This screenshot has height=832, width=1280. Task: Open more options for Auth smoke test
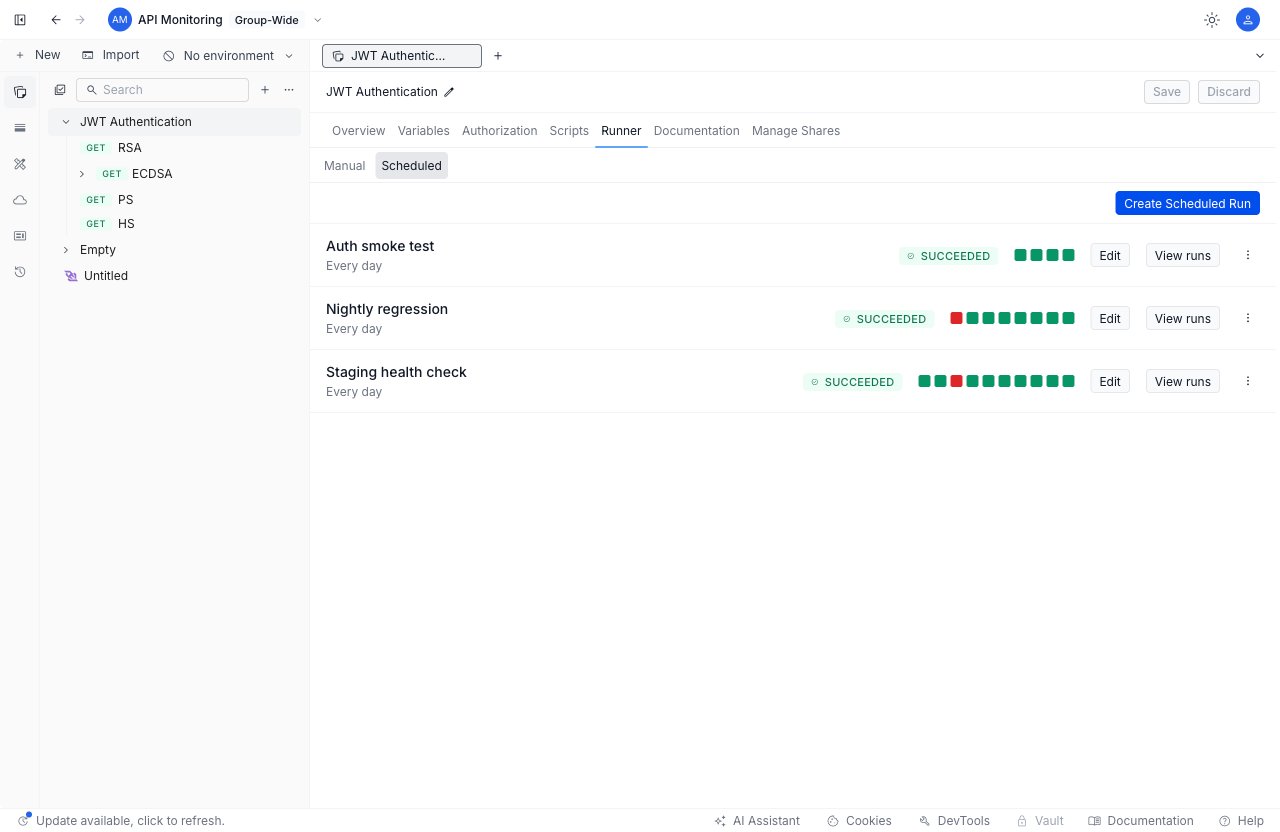[x=1248, y=255]
